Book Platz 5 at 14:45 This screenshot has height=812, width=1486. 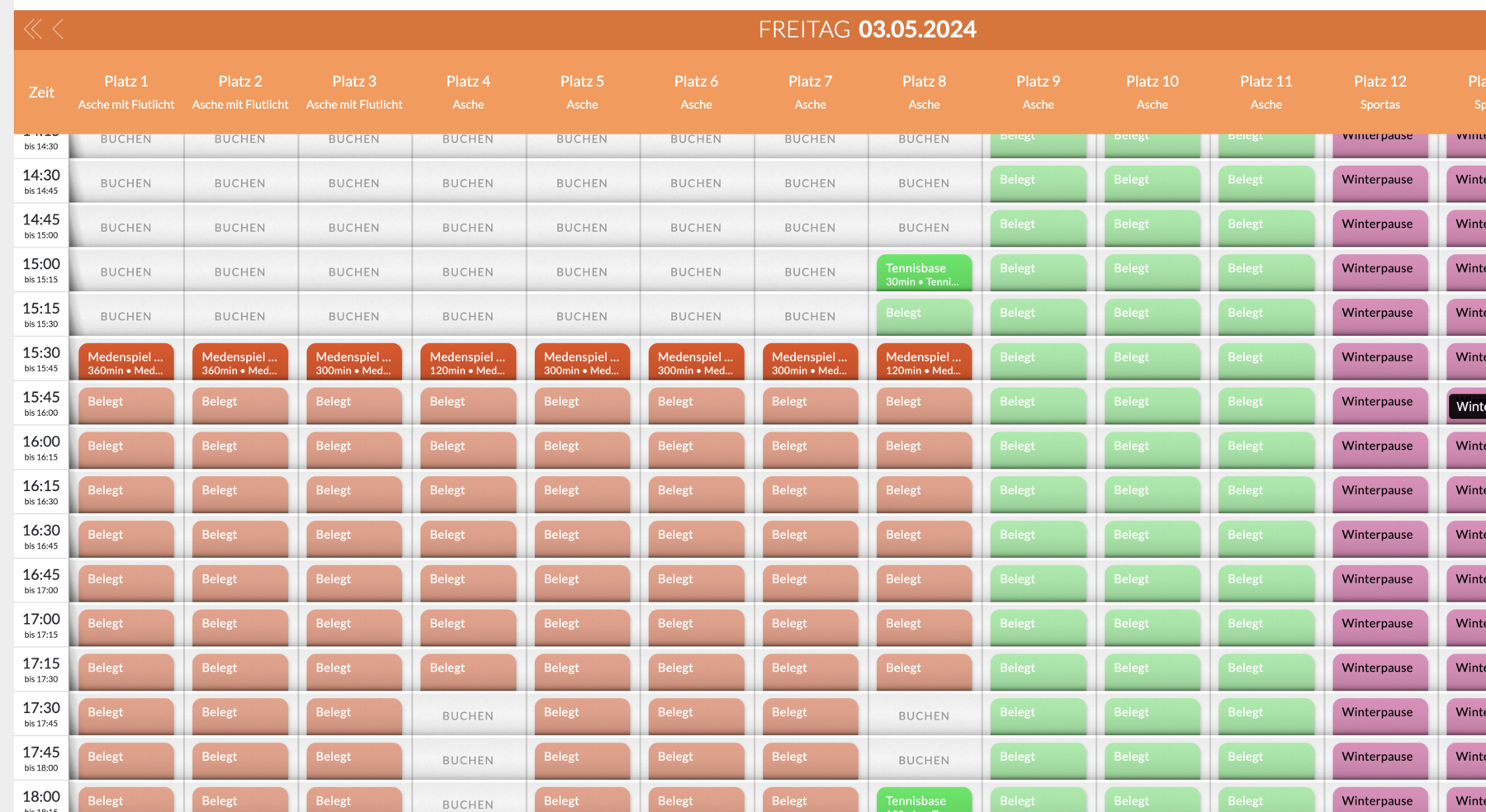tap(582, 228)
